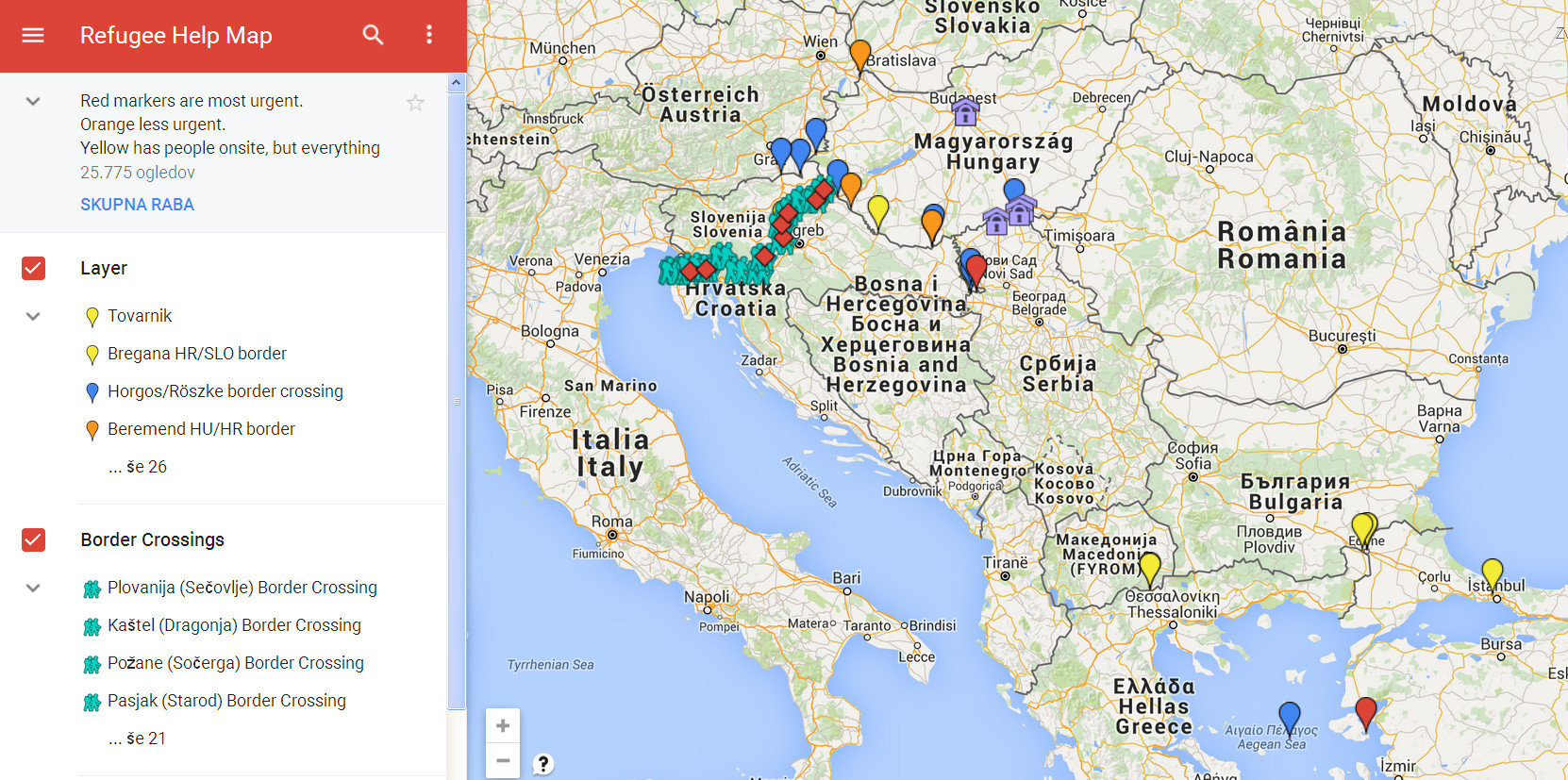Toggle the Layer checkbox
1568x780 pixels.
pos(33,268)
